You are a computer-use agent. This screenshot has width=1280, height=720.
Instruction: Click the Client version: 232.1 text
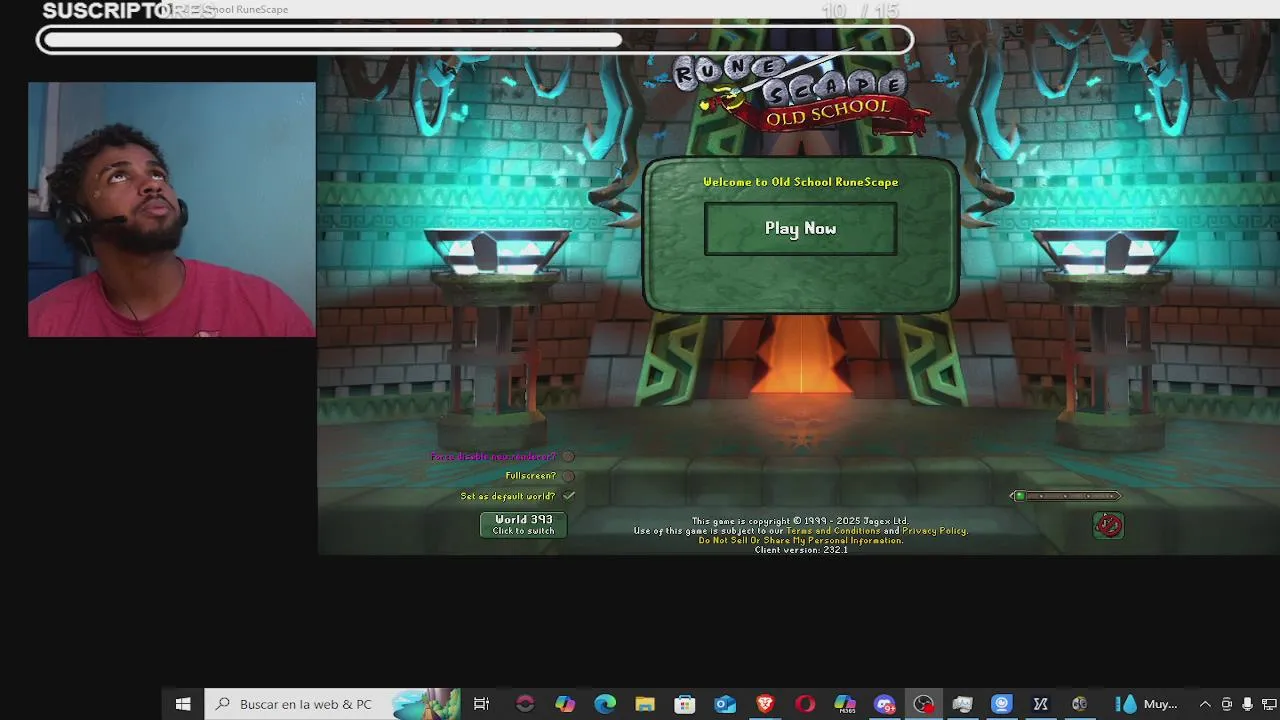[800, 550]
